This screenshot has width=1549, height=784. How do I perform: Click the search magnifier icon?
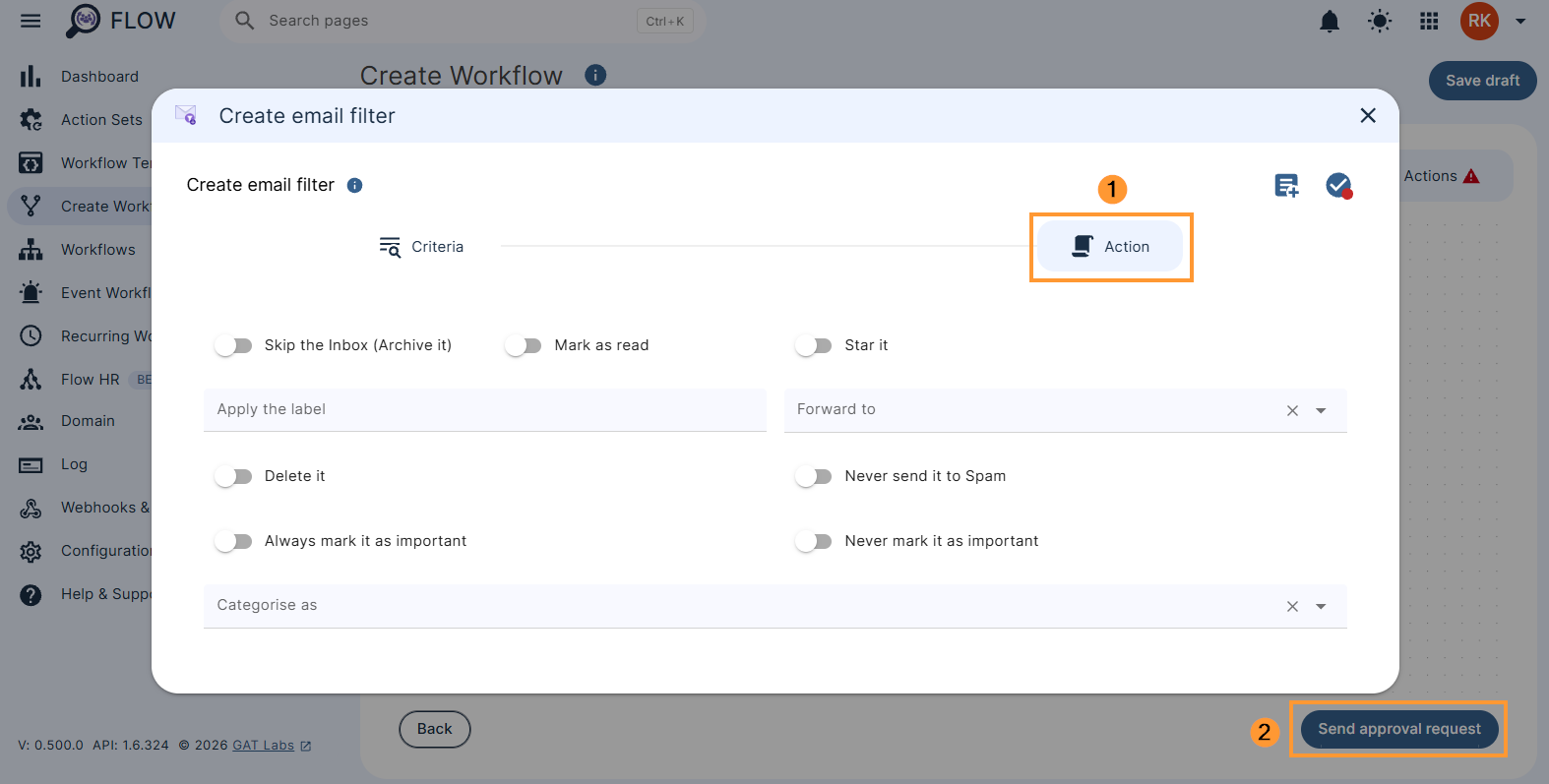(x=244, y=21)
